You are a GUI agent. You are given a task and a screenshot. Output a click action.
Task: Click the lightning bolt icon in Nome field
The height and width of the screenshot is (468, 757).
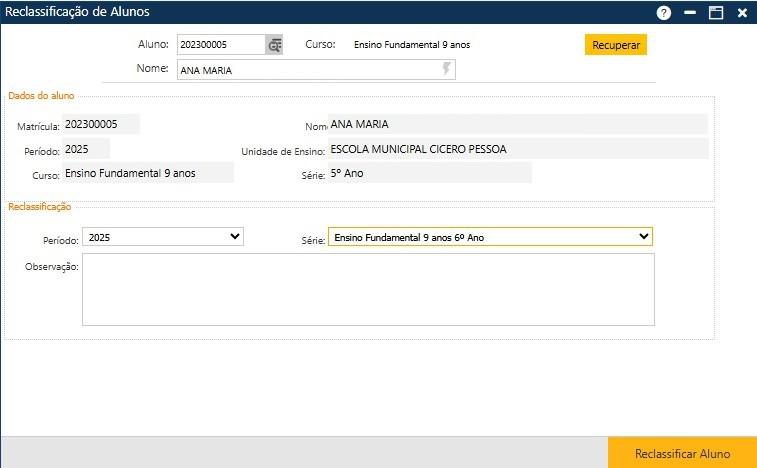click(x=446, y=69)
